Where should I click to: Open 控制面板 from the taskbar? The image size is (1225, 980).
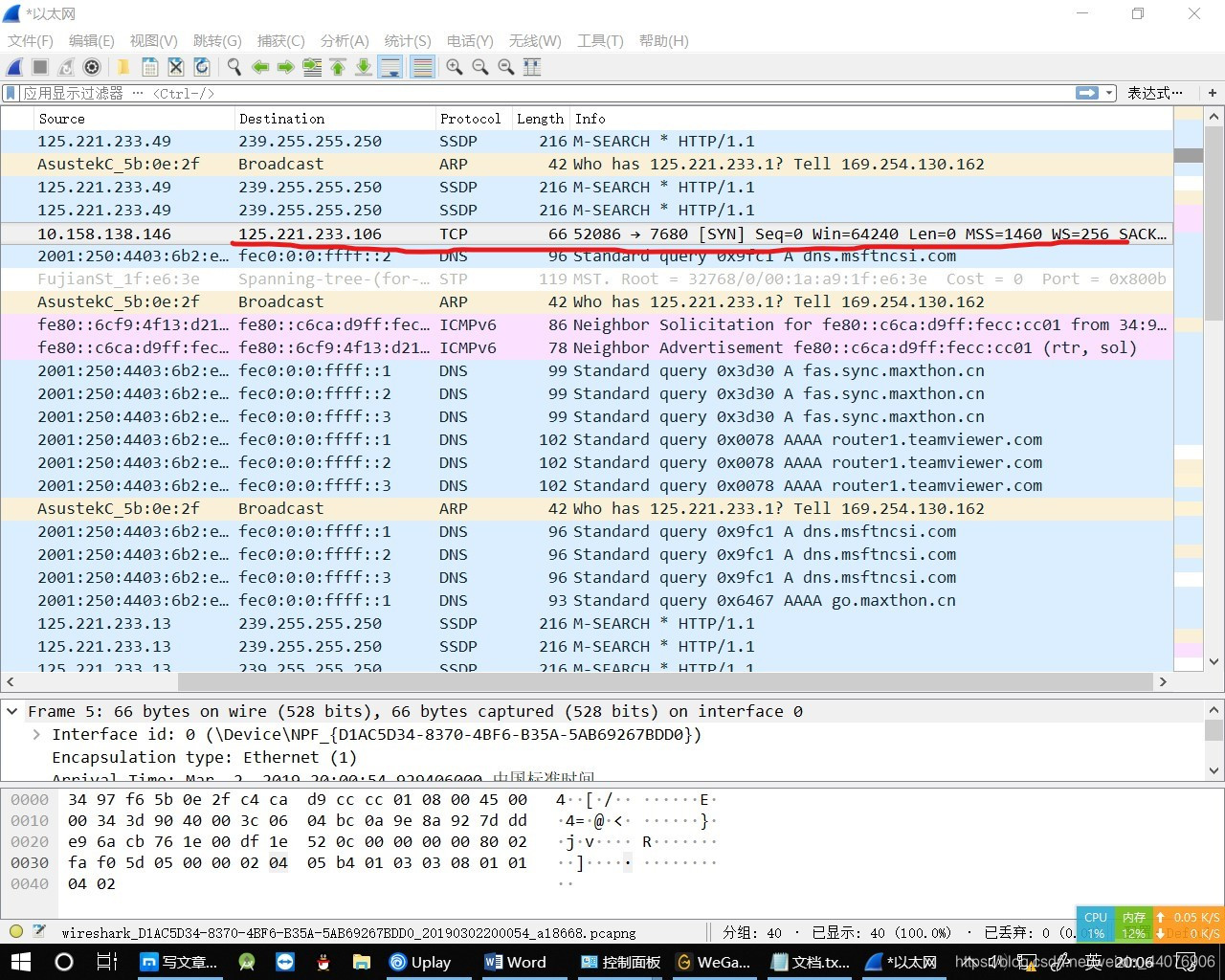[620, 962]
